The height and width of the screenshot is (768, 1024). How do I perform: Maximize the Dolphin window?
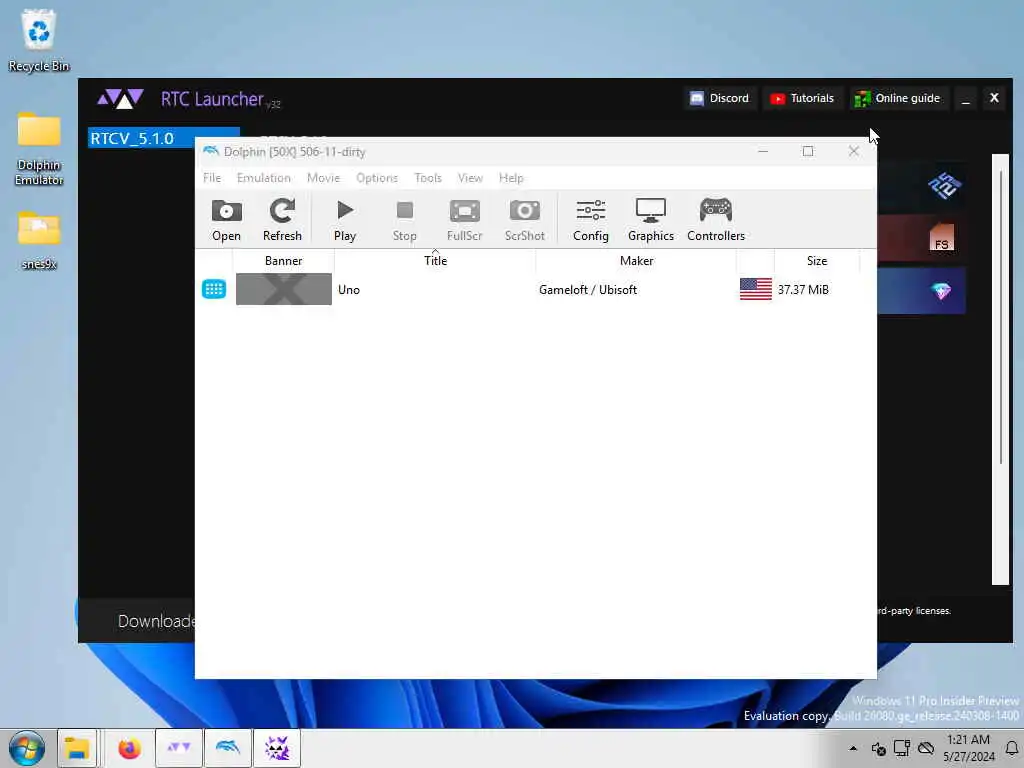tap(808, 152)
